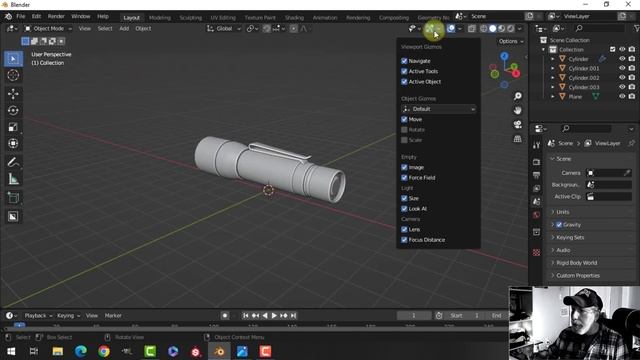The width and height of the screenshot is (640, 360).
Task: Open the Global transform orientation dropdown
Action: click(x=224, y=29)
